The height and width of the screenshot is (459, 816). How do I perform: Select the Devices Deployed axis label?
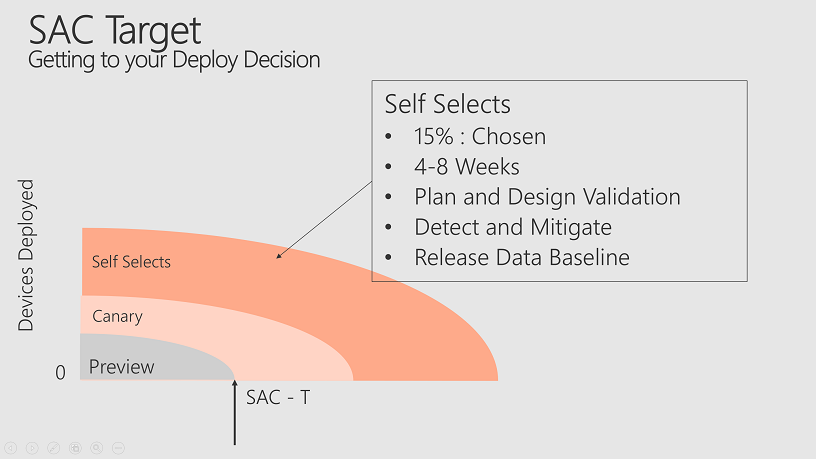[x=26, y=255]
